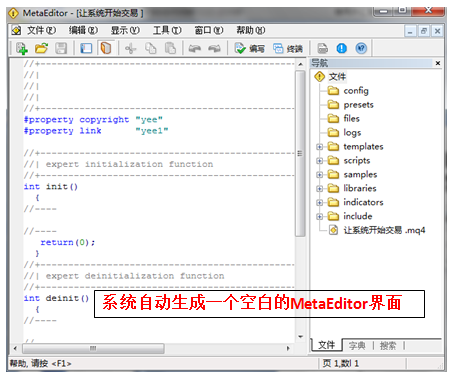Click the New file toolbar icon
The width and height of the screenshot is (456, 375).
click(x=22, y=48)
